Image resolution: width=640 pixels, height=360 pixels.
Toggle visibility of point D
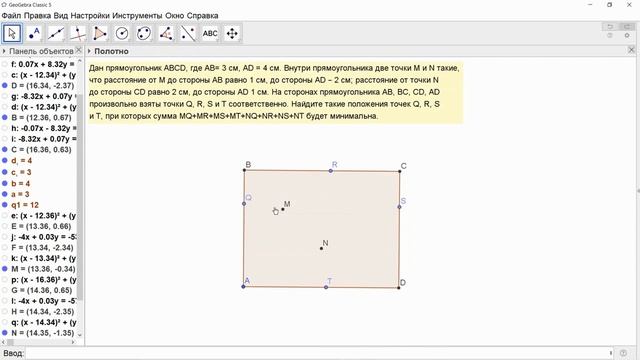(x=5, y=86)
